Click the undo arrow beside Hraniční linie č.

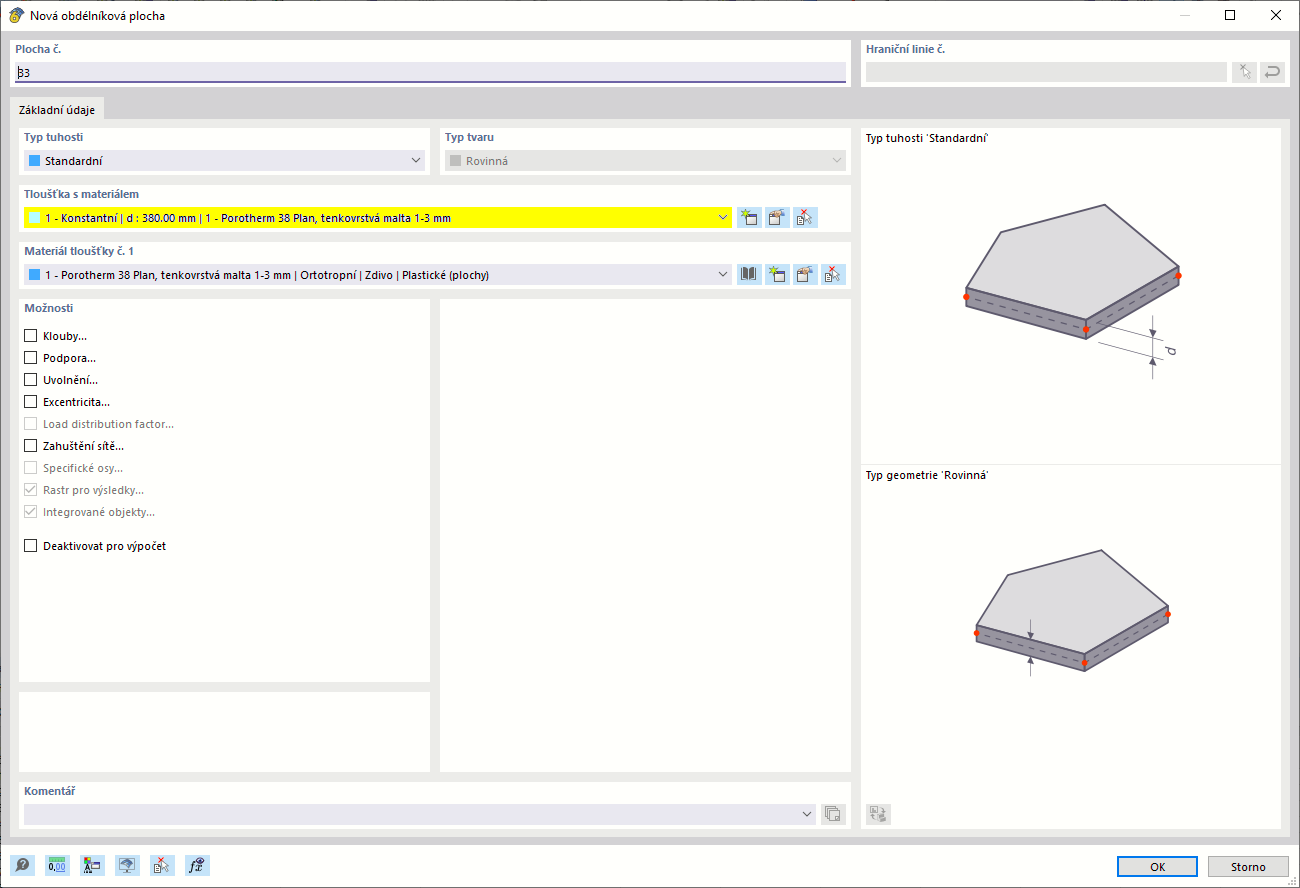point(1272,72)
